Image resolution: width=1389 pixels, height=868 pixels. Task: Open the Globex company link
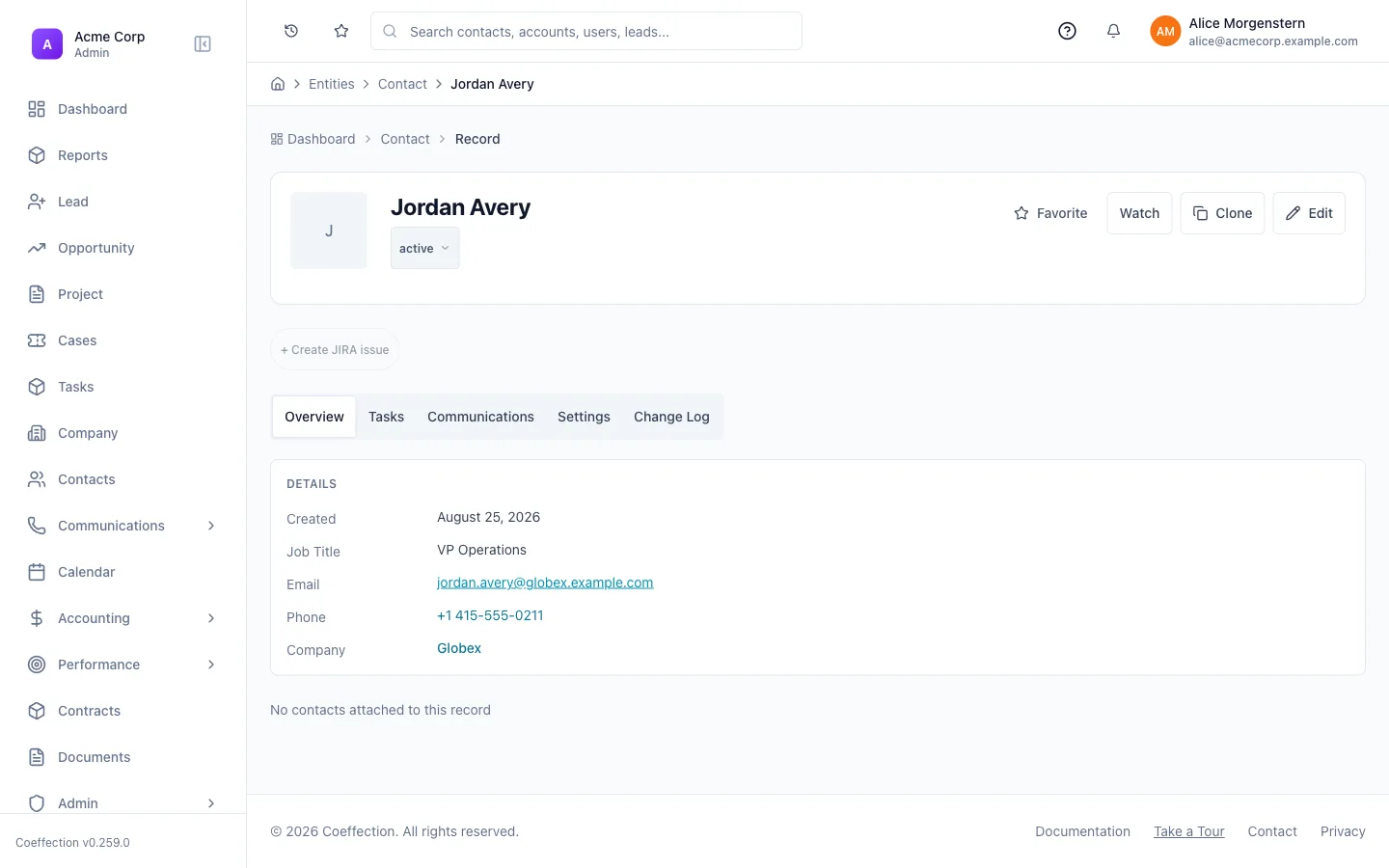coord(459,648)
